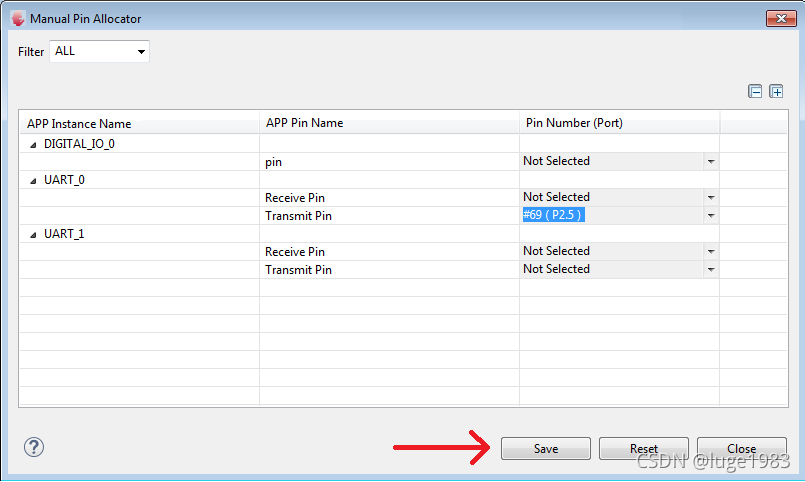This screenshot has height=482, width=805.
Task: Click the Close button at bottom
Action: (x=741, y=449)
